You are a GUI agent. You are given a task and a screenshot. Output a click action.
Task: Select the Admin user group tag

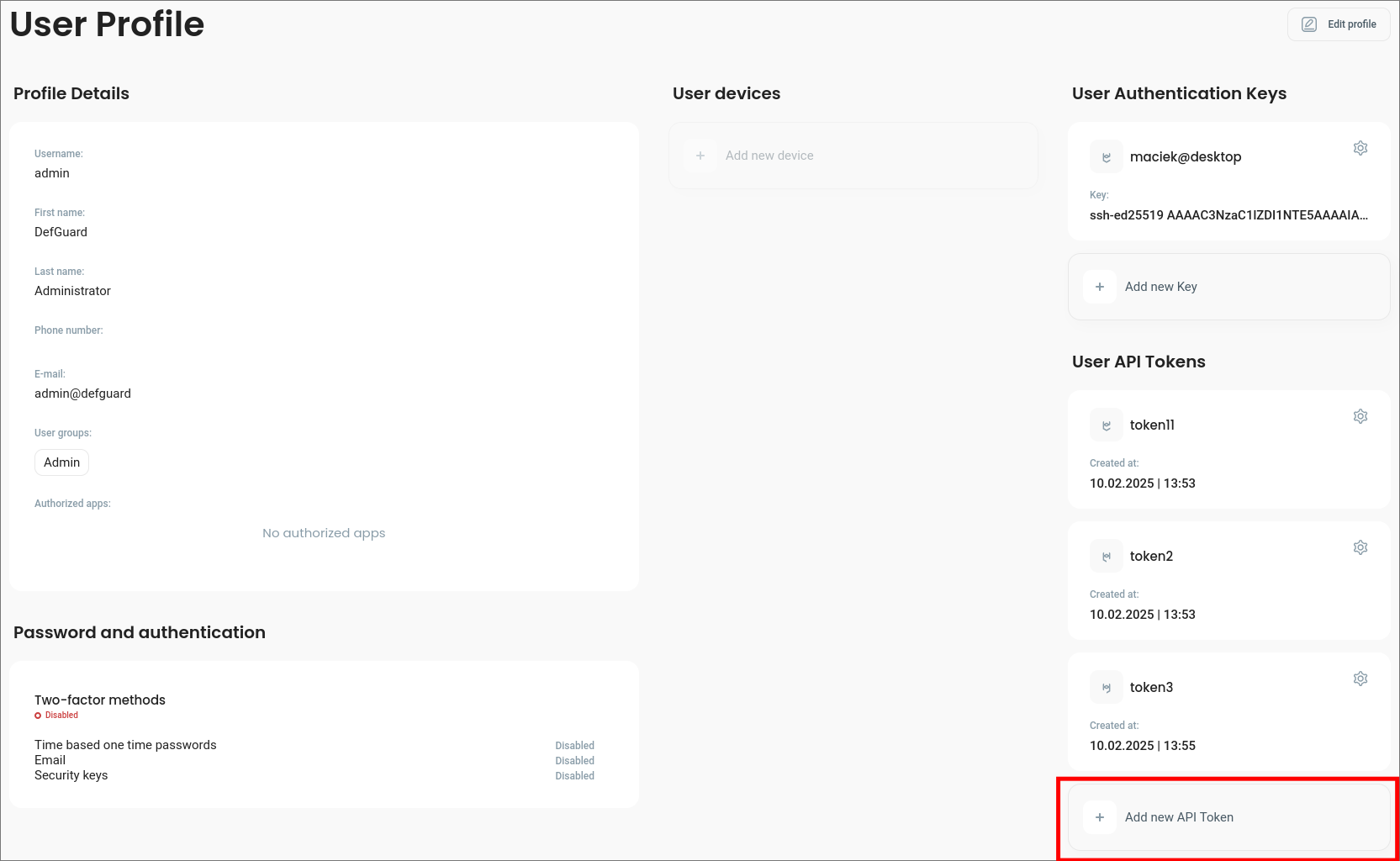coord(61,462)
